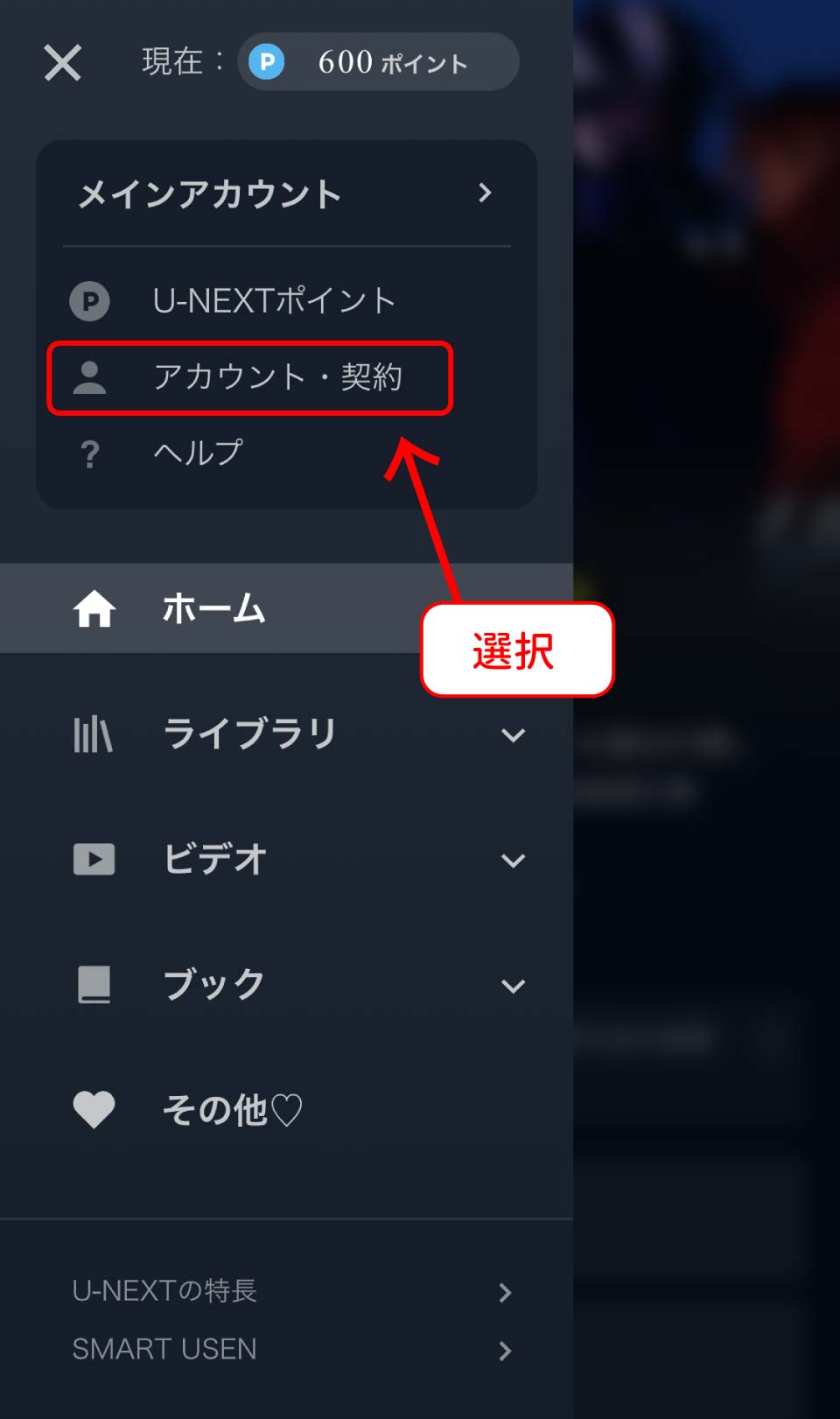The width and height of the screenshot is (840, 1419).
Task: Select the book icon
Action: point(94,985)
